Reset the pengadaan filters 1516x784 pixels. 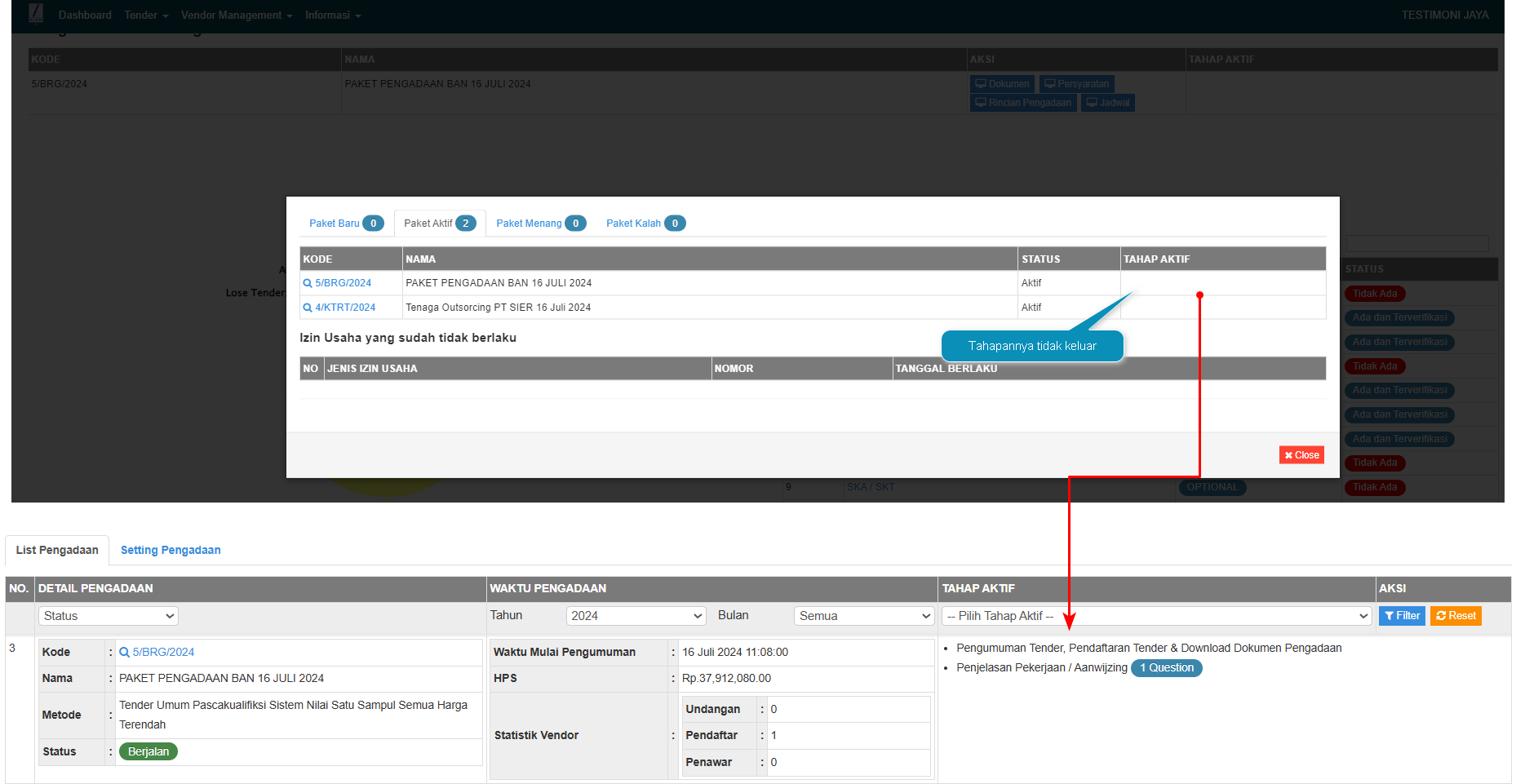1455,616
